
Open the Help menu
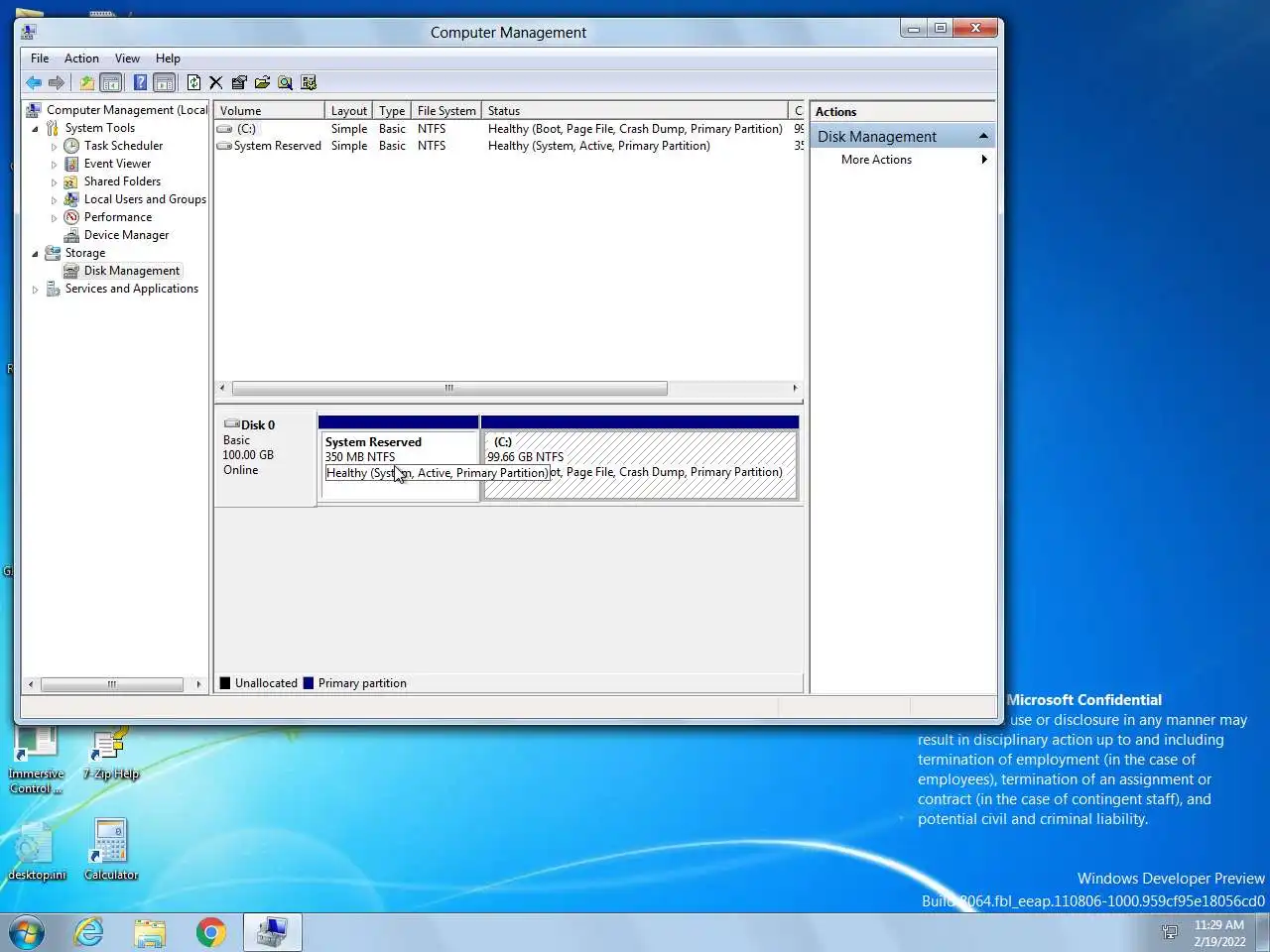pos(168,59)
